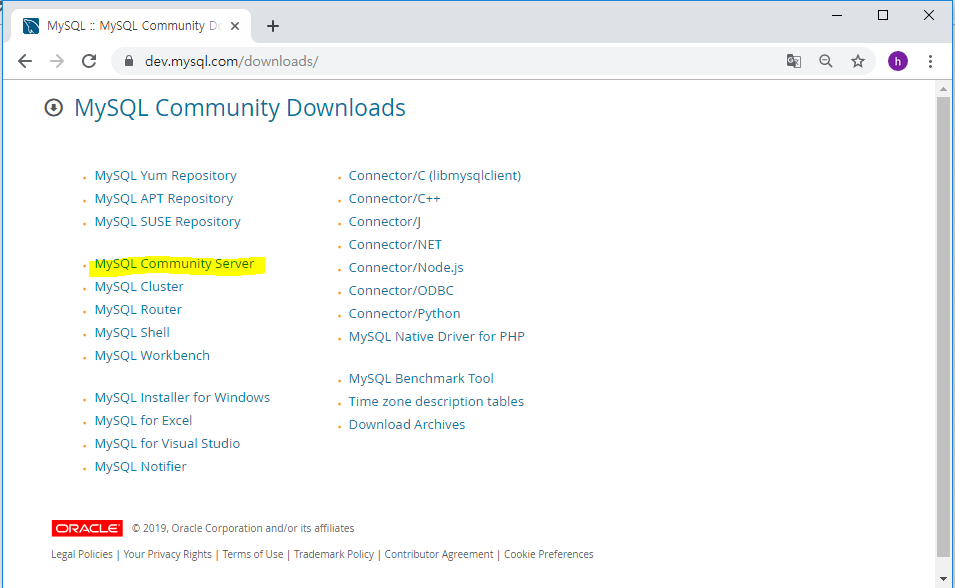Image resolution: width=955 pixels, height=588 pixels.
Task: Open Cookie Preferences footer link
Action: pos(549,554)
